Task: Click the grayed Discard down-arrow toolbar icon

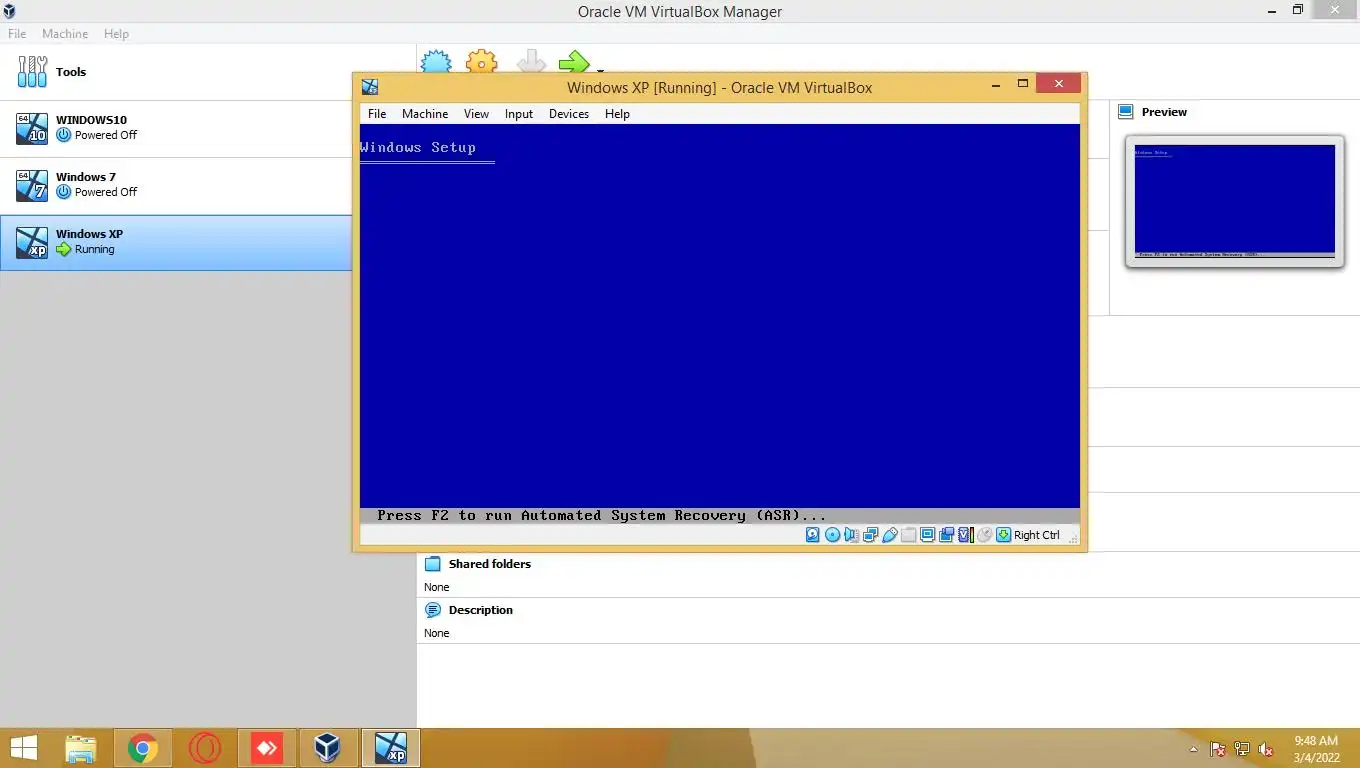Action: 531,62
